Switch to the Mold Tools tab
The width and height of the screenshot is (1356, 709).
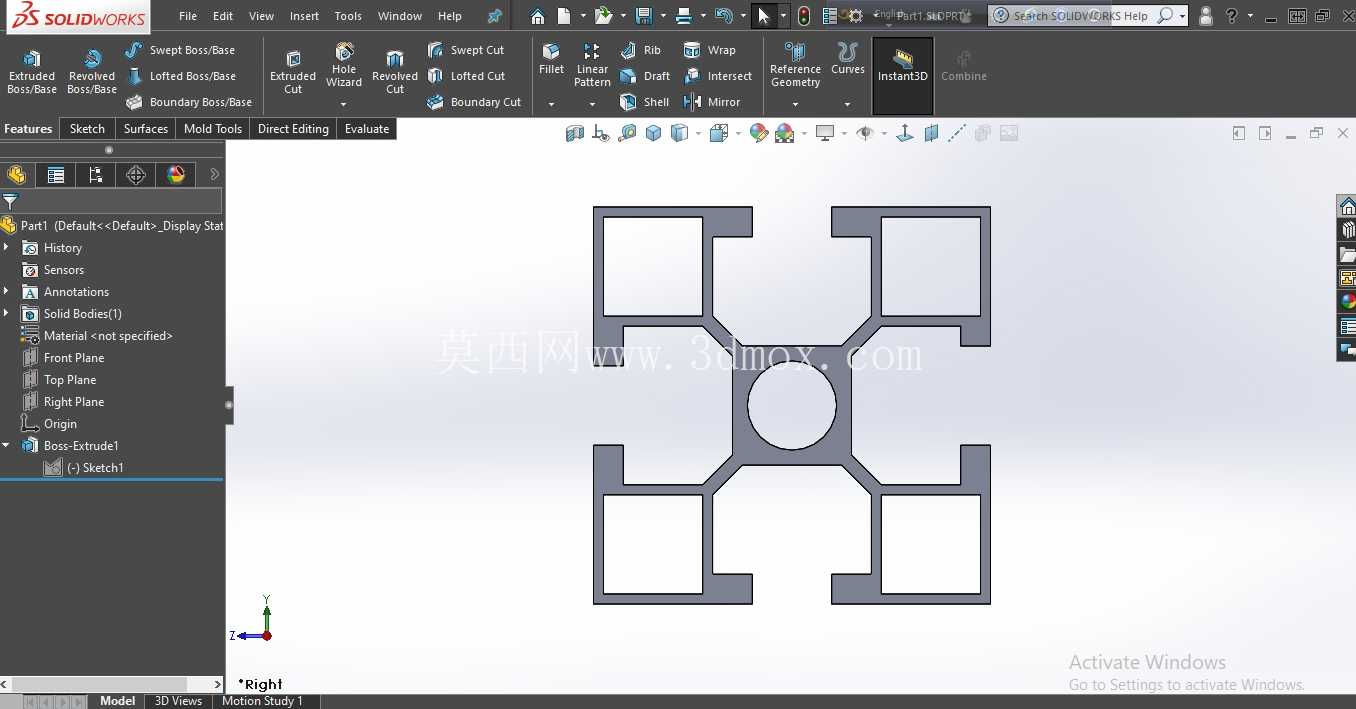[x=213, y=129]
